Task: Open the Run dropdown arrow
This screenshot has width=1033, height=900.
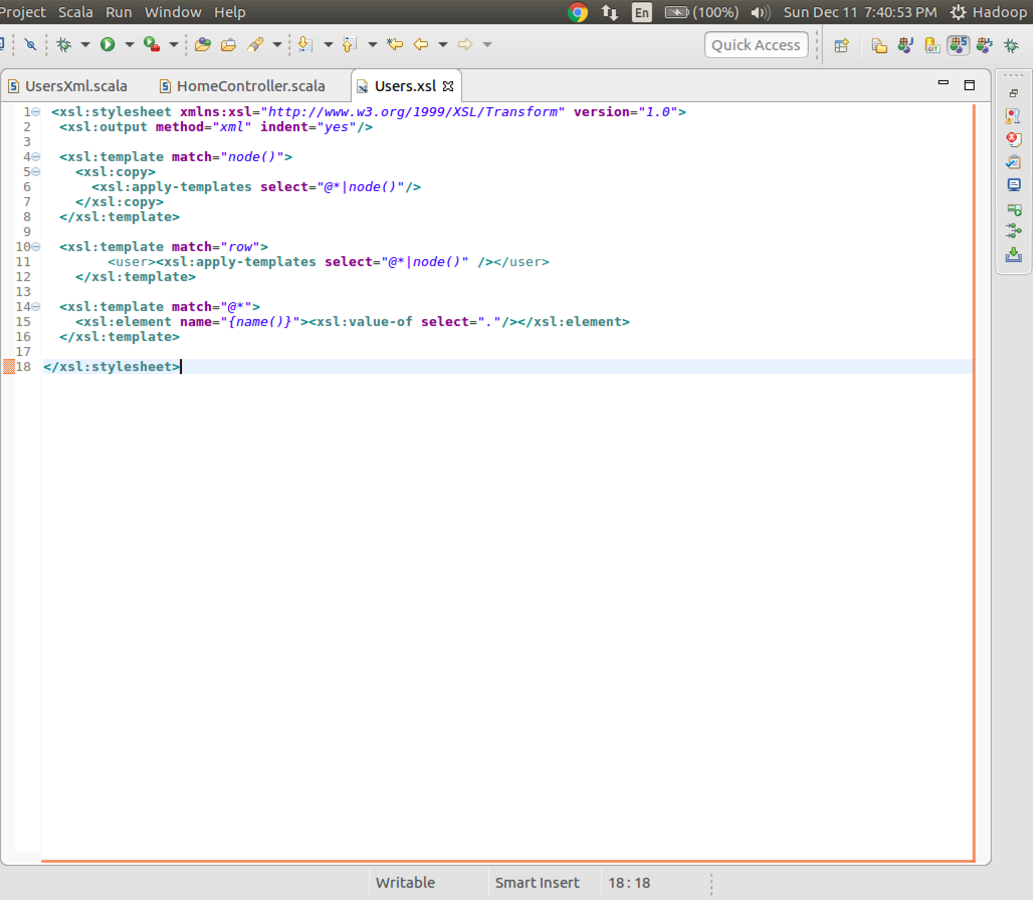Action: click(x=129, y=45)
